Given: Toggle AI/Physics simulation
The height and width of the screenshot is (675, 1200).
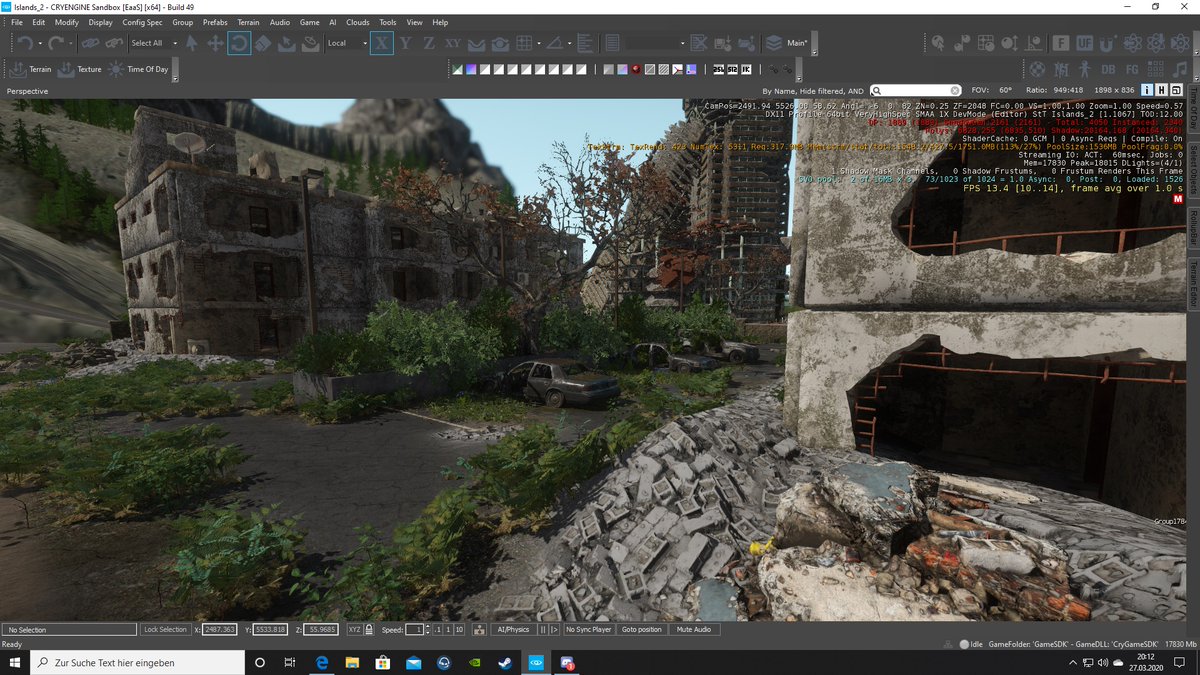Looking at the screenshot, I should [x=514, y=629].
